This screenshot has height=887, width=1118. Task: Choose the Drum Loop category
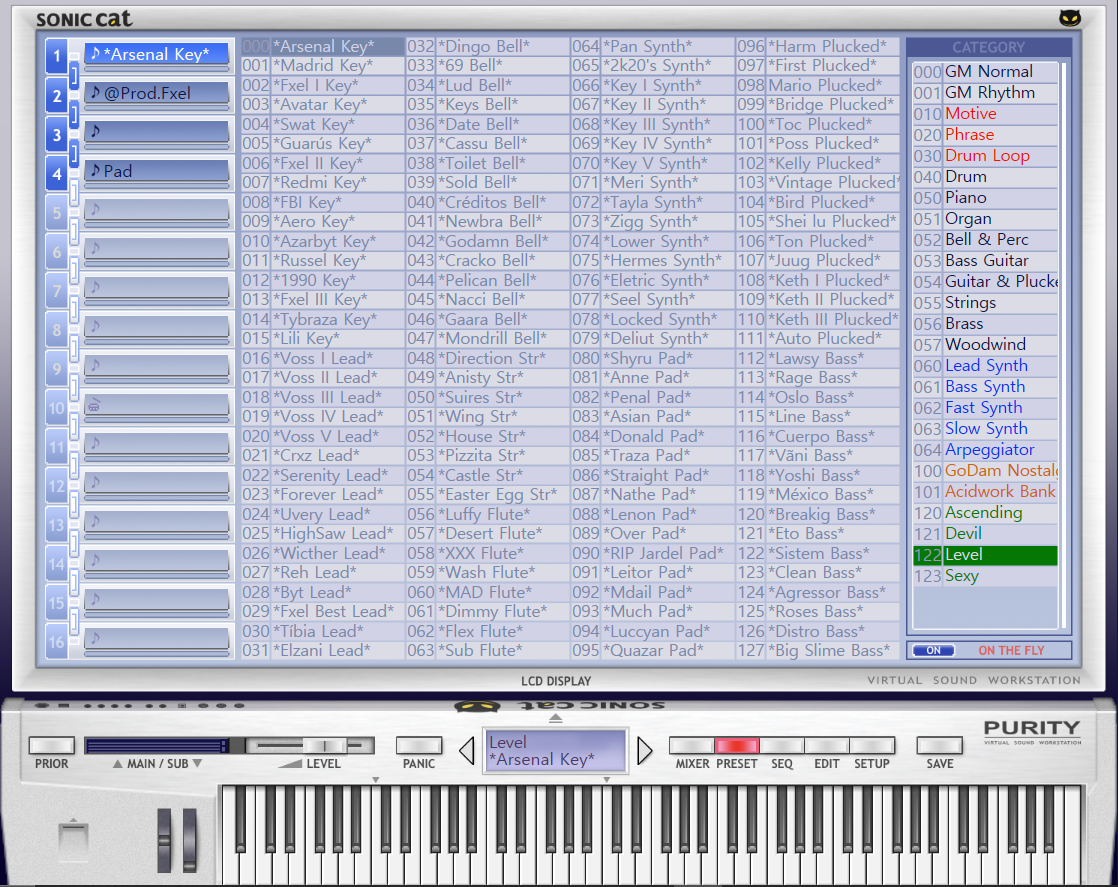tap(985, 155)
